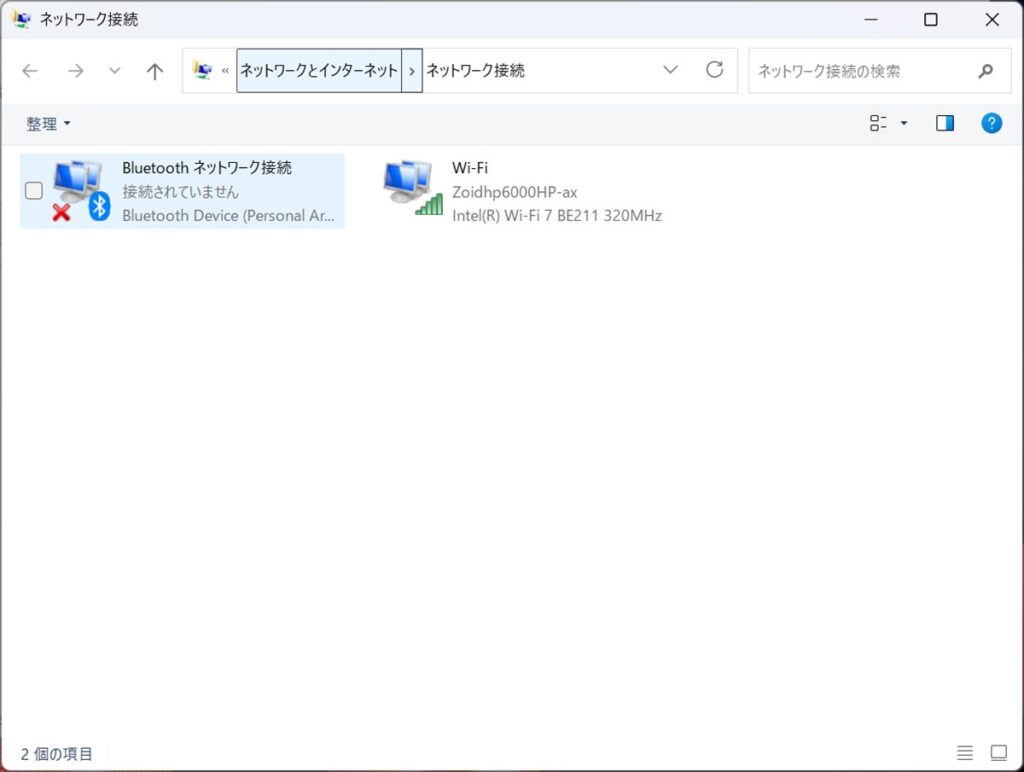Tick the Bluetooth ネットワーク接続 checkbox
Image resolution: width=1024 pixels, height=772 pixels.
[x=33, y=191]
